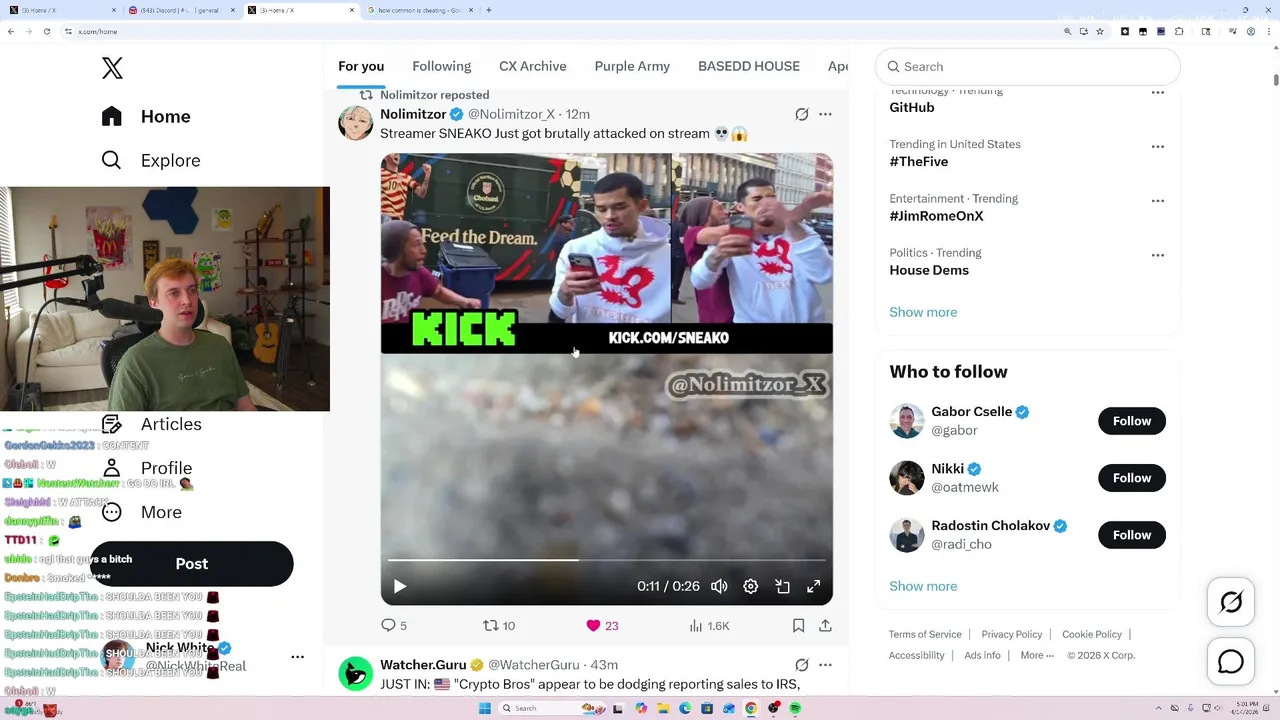
Task: Toggle picture-in-picture on the video
Action: click(x=782, y=586)
